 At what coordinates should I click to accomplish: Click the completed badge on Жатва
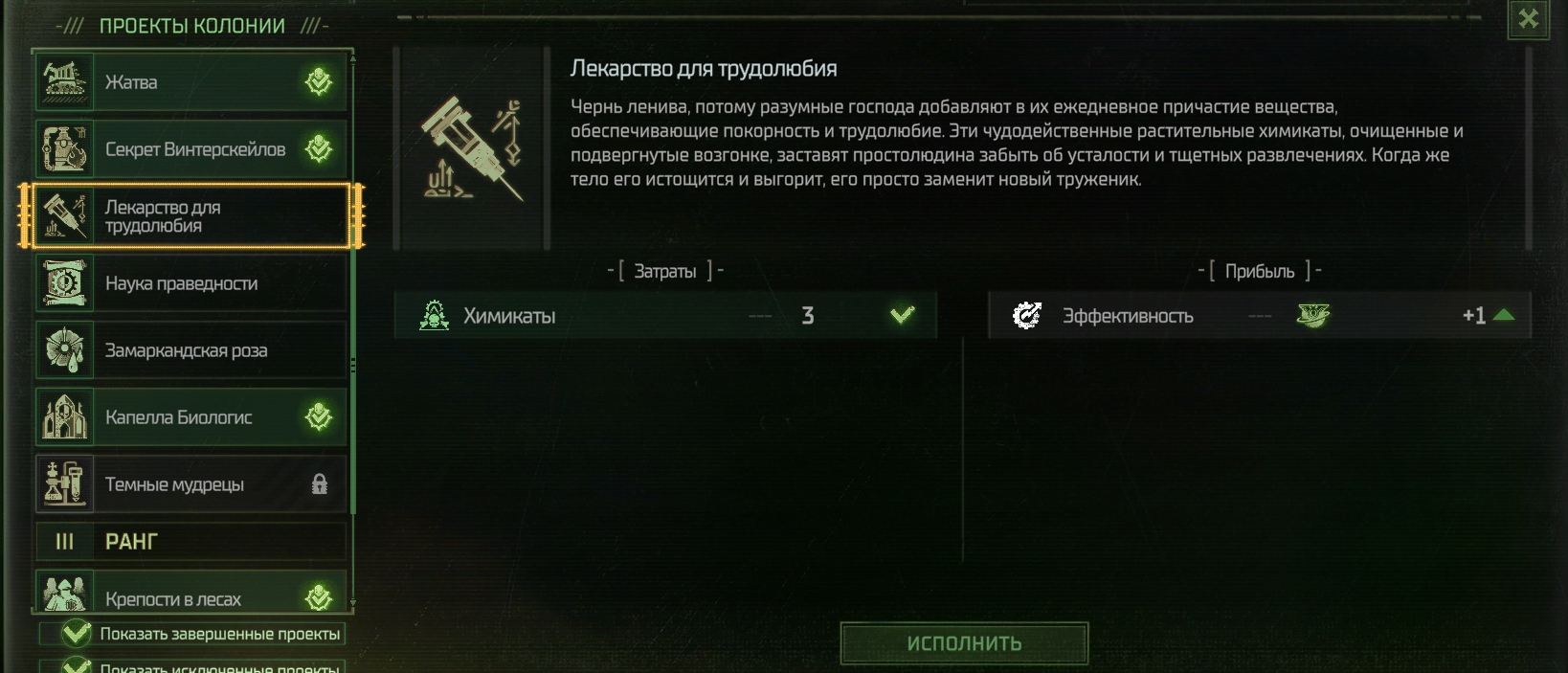(x=319, y=81)
